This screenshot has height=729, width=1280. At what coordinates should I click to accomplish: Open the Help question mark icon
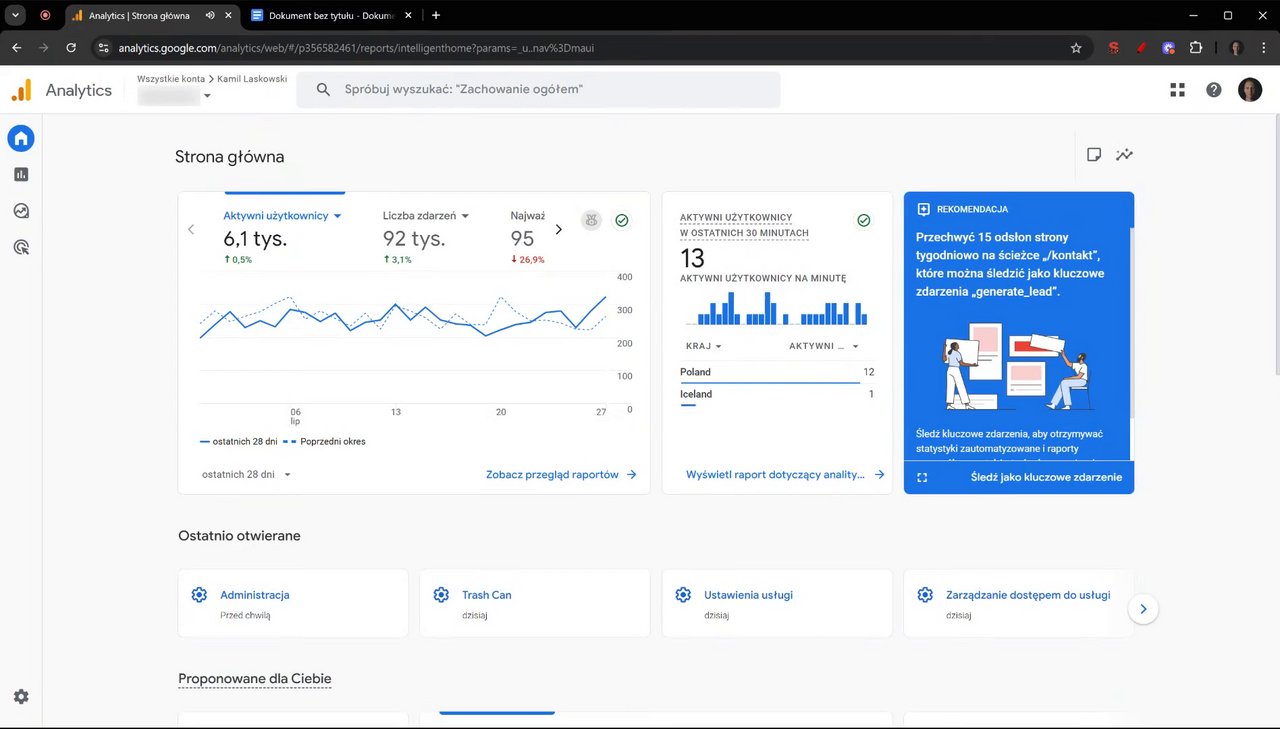pos(1213,90)
